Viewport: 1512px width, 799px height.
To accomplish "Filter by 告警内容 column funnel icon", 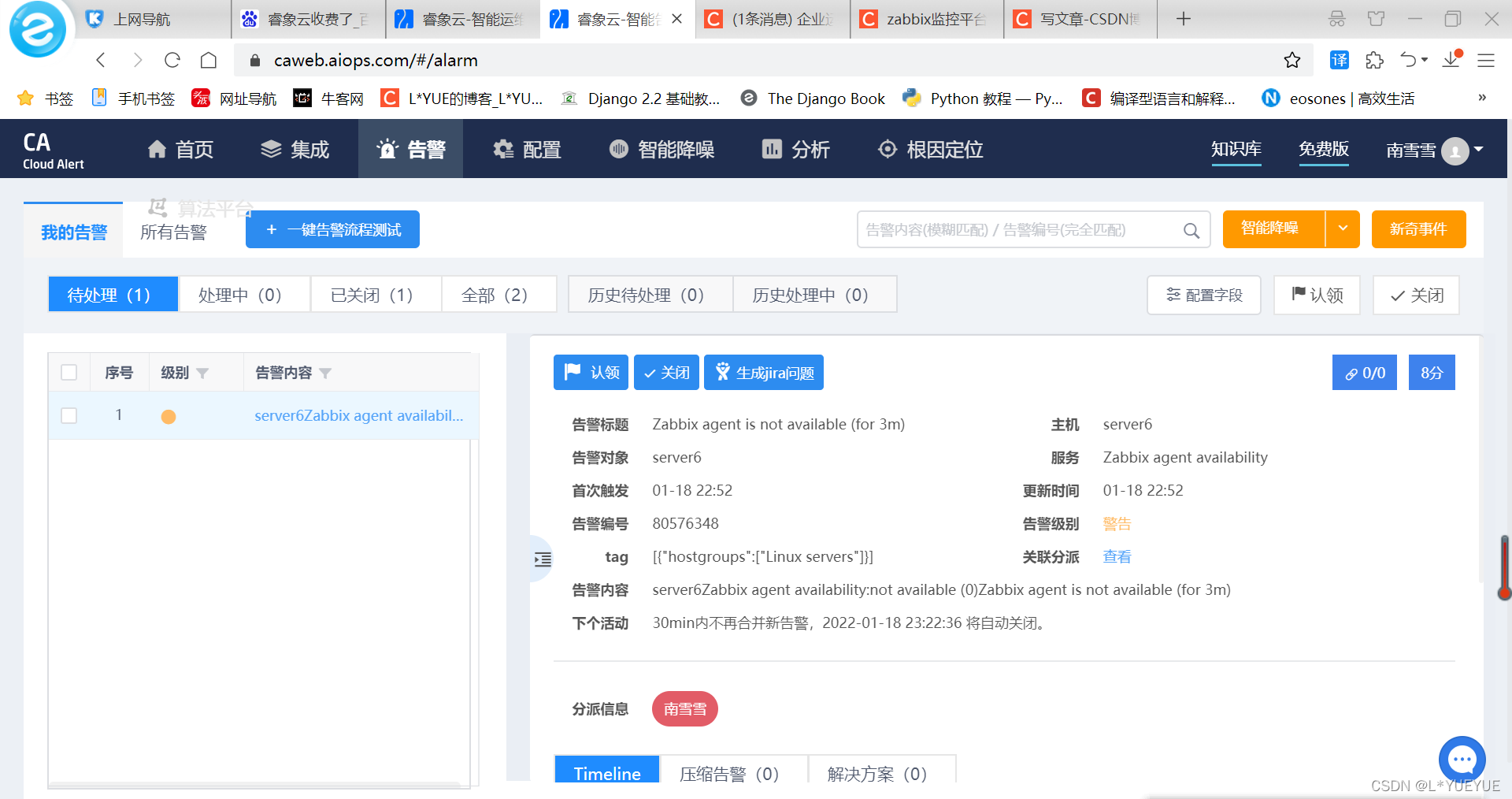I will [x=325, y=373].
